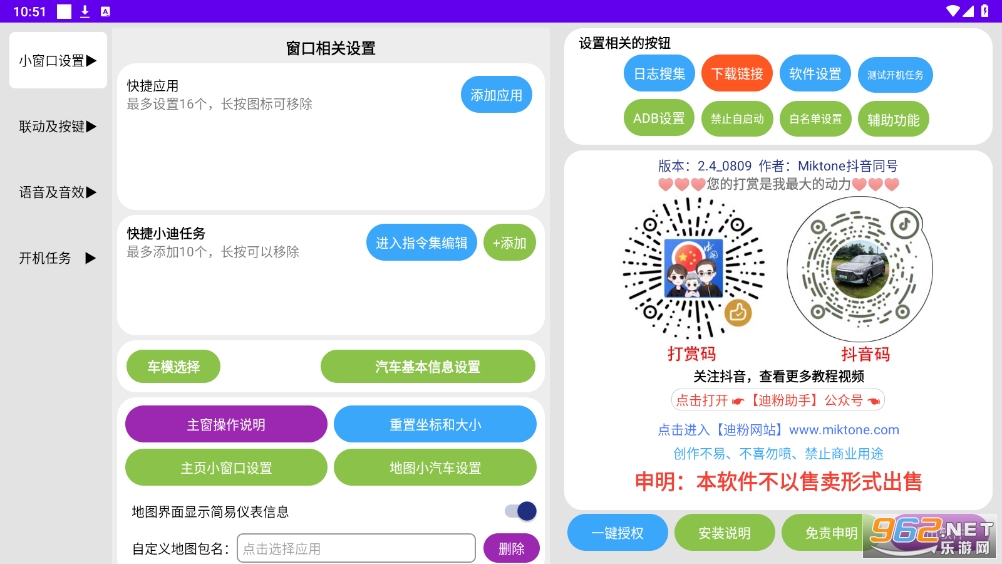Click the battery status icon
Screen dimensions: 1002x564
(985, 11)
